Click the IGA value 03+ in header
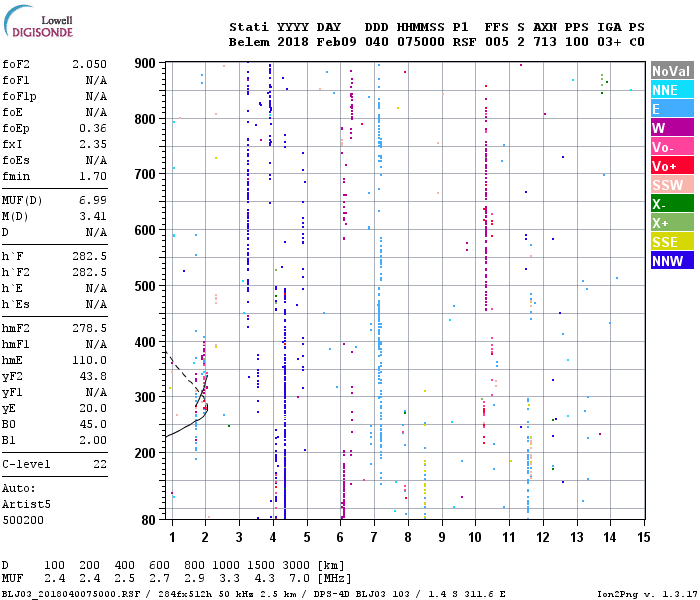This screenshot has width=700, height=600. pyautogui.click(x=609, y=42)
